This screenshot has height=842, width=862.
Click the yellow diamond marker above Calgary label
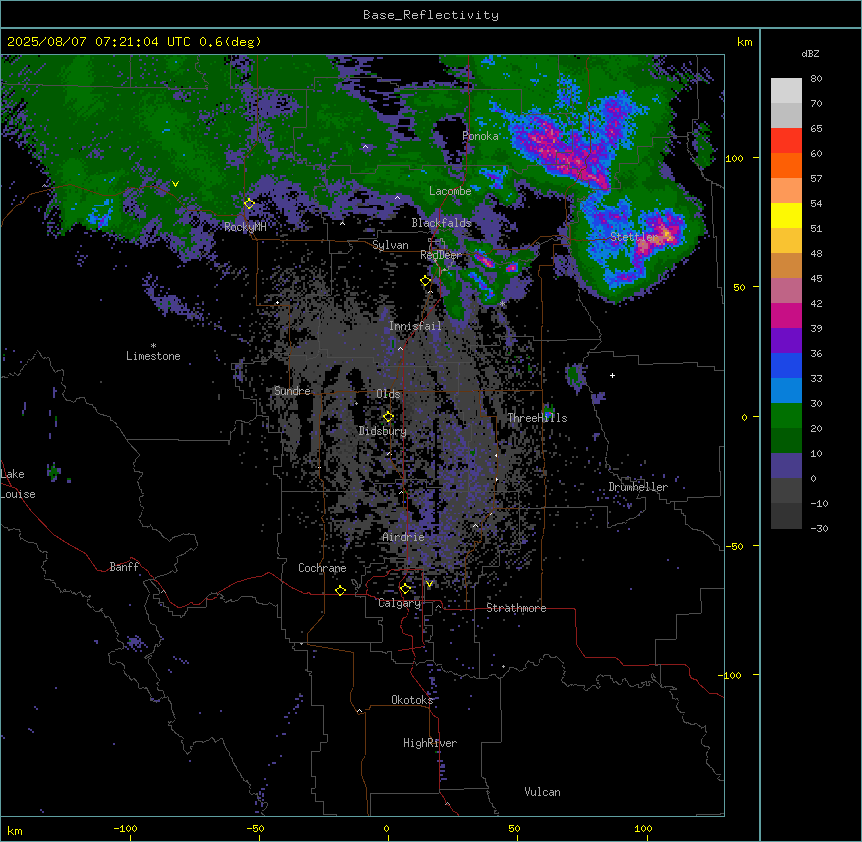tap(405, 589)
